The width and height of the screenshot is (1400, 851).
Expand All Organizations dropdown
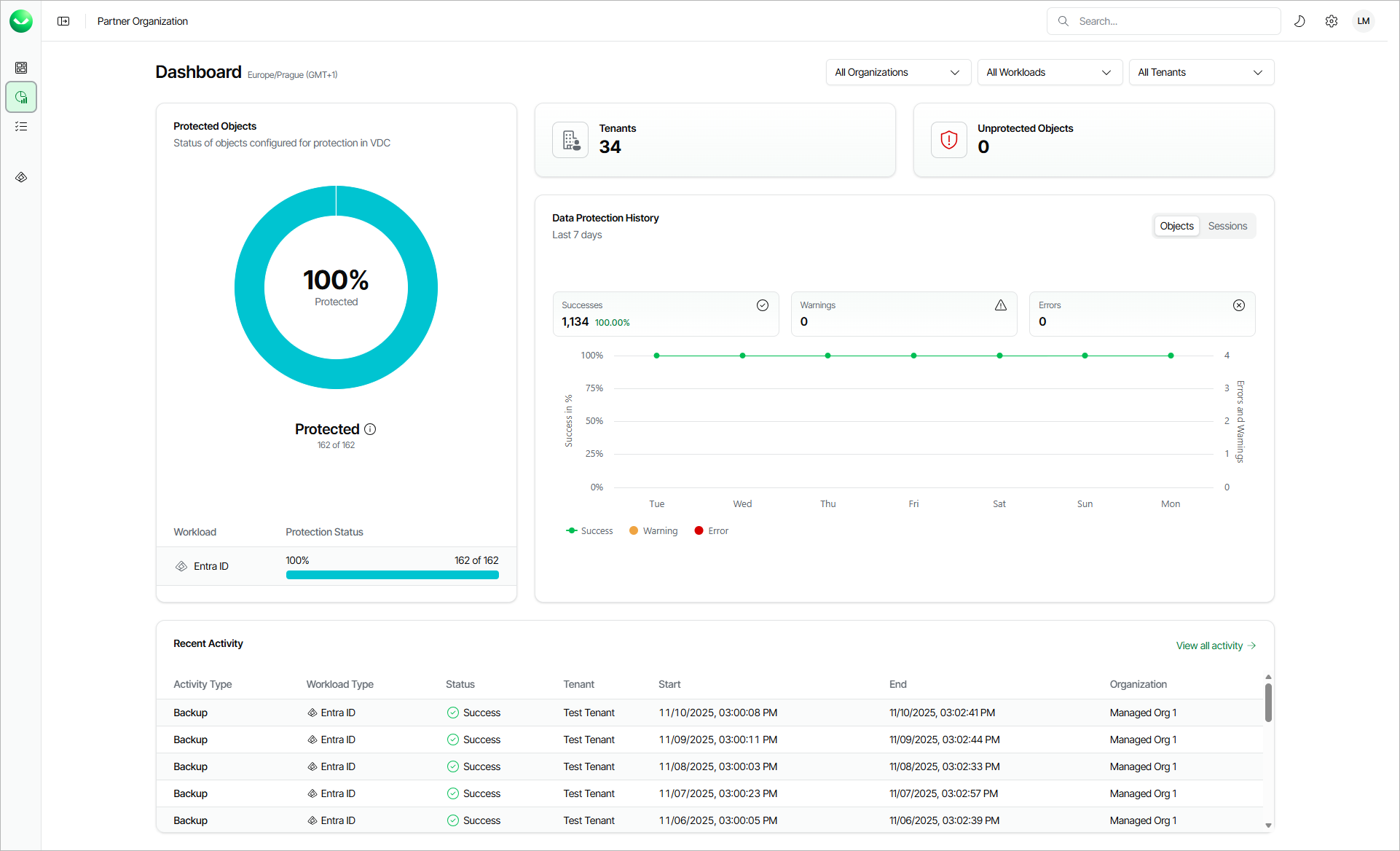[897, 72]
